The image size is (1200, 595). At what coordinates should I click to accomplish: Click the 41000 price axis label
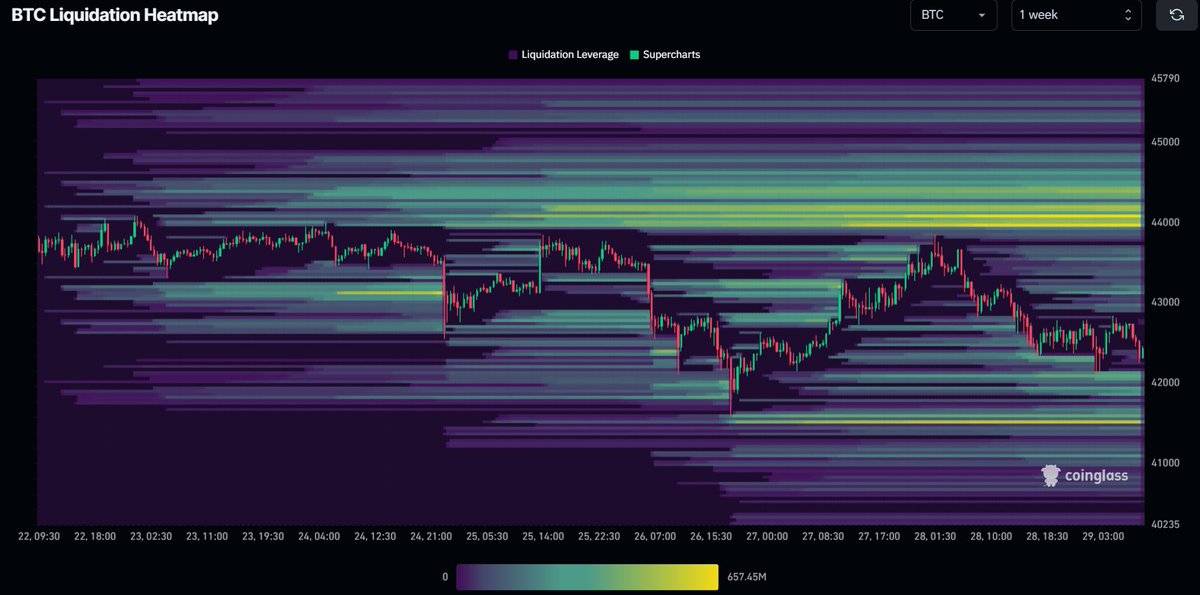[1164, 463]
